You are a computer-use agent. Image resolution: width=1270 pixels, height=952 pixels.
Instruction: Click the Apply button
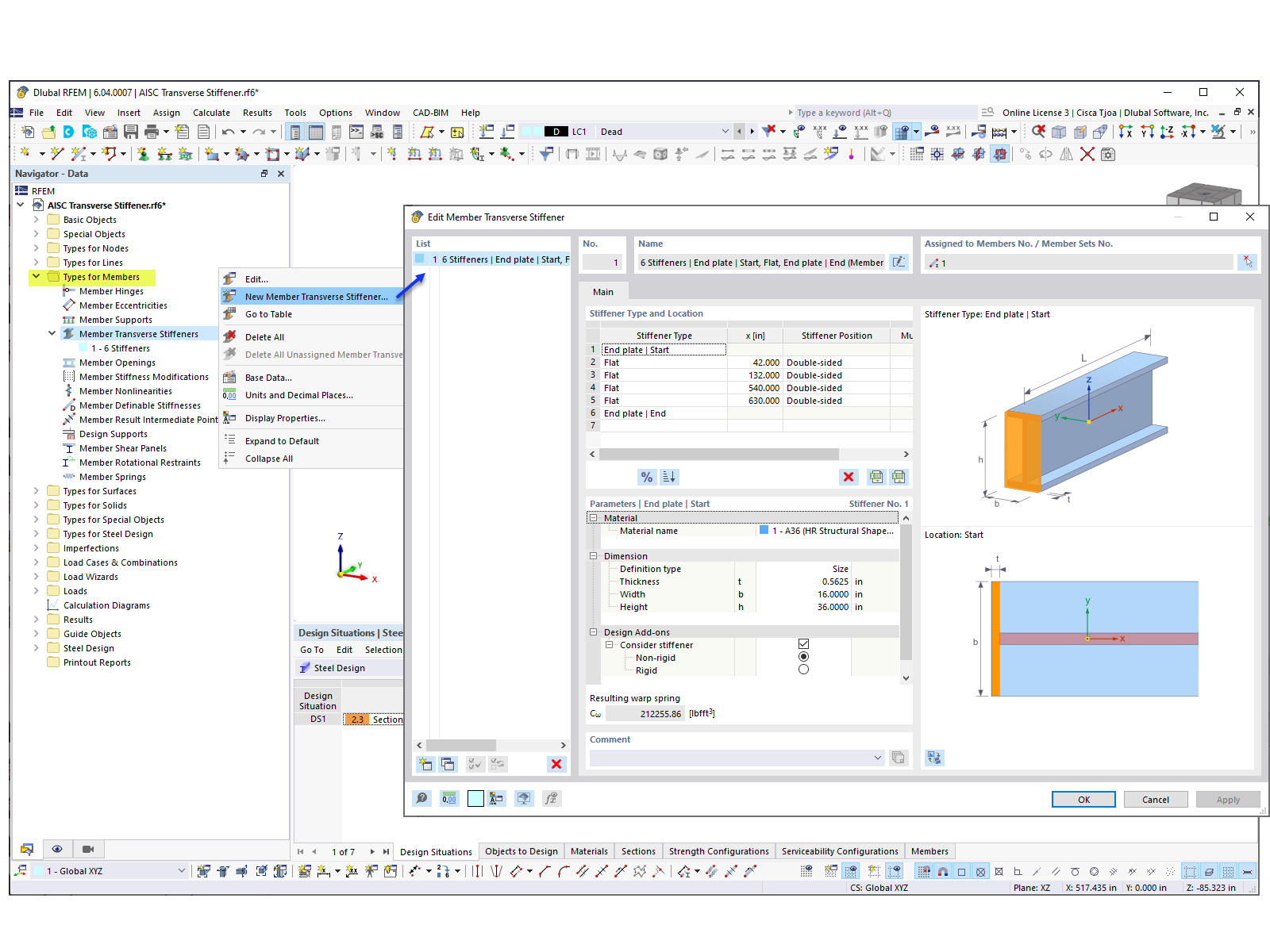(1228, 800)
